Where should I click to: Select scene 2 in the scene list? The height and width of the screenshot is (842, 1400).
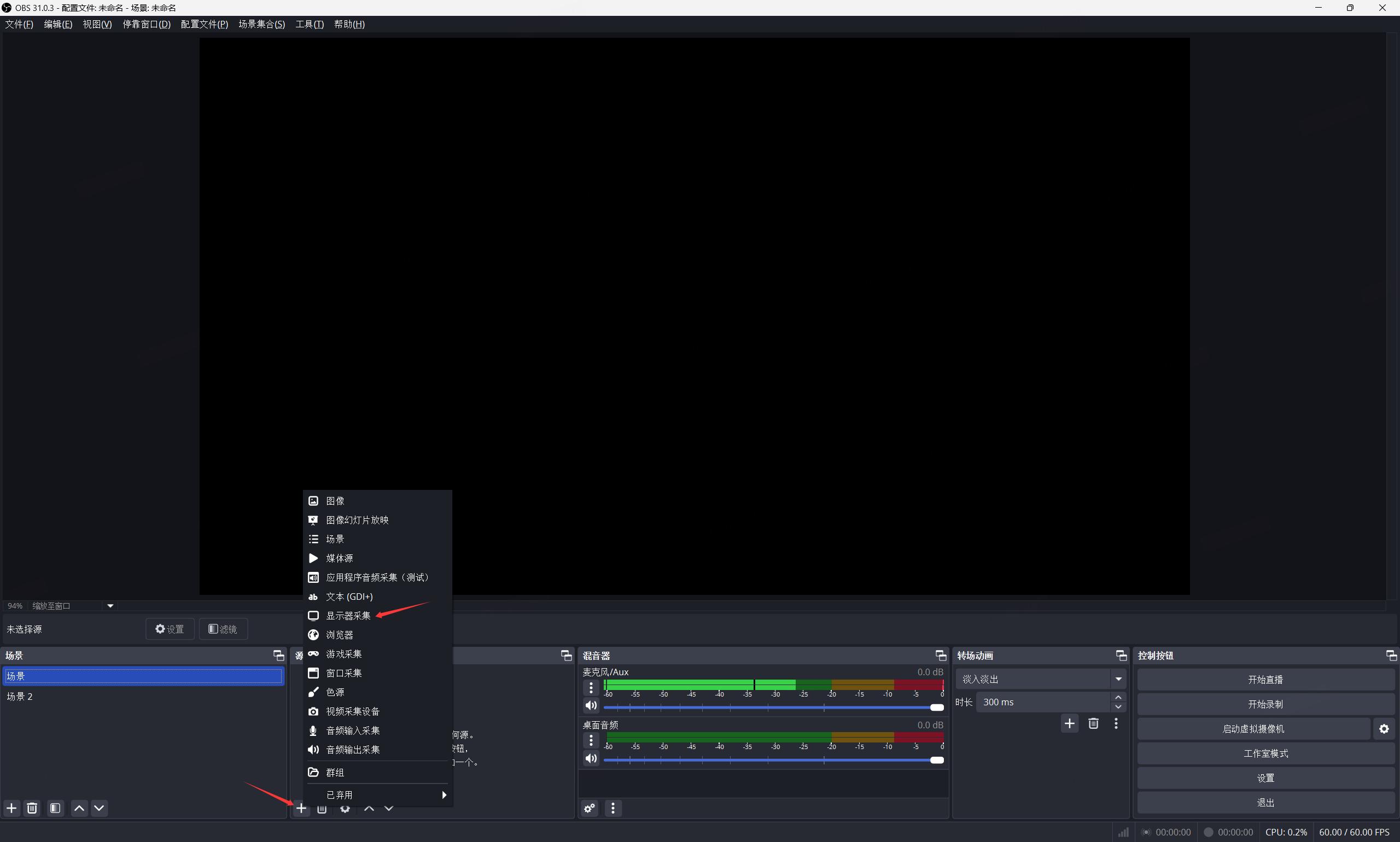[20, 696]
